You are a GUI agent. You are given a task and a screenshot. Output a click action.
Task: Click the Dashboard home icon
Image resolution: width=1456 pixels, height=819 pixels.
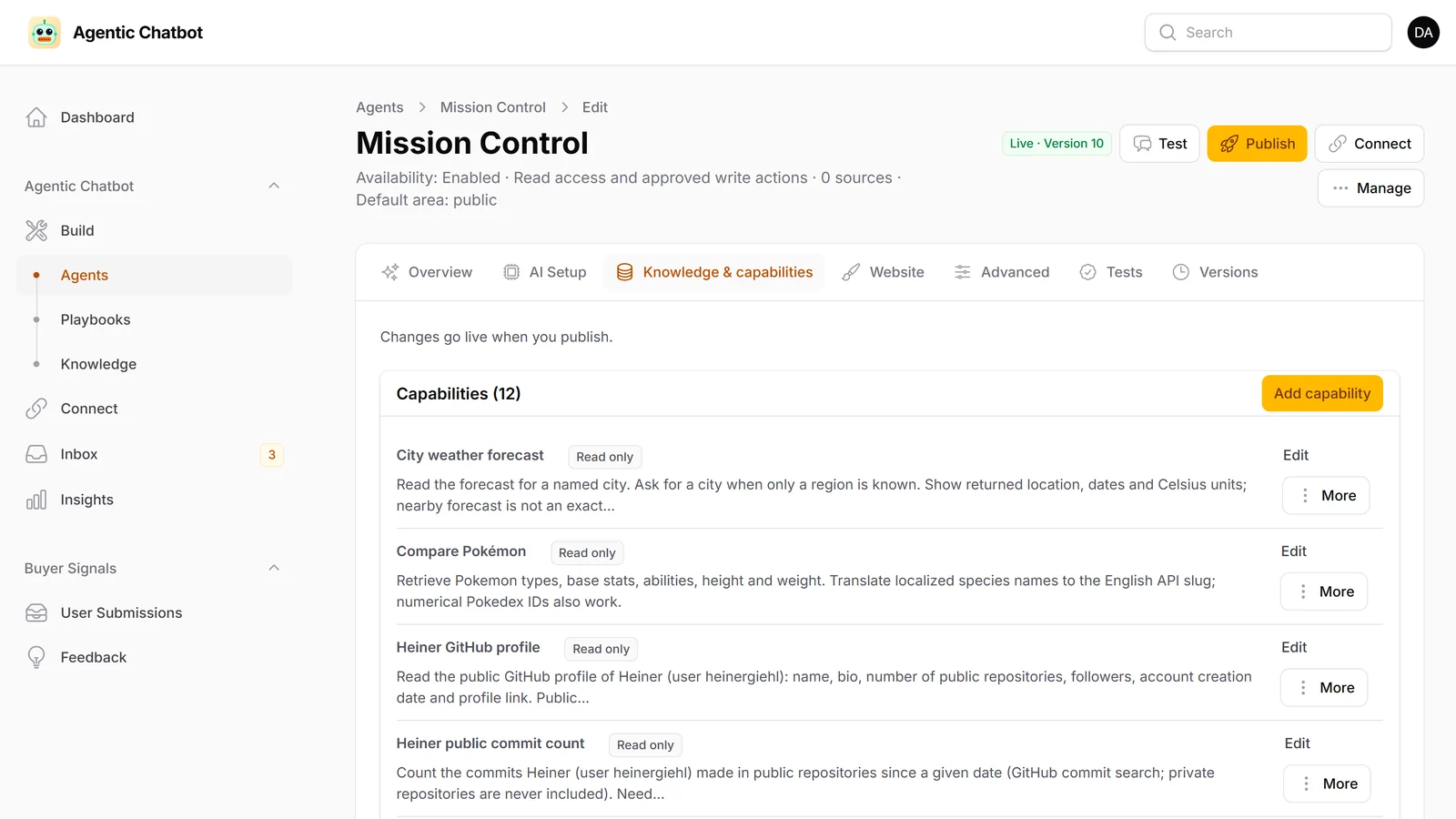(36, 117)
